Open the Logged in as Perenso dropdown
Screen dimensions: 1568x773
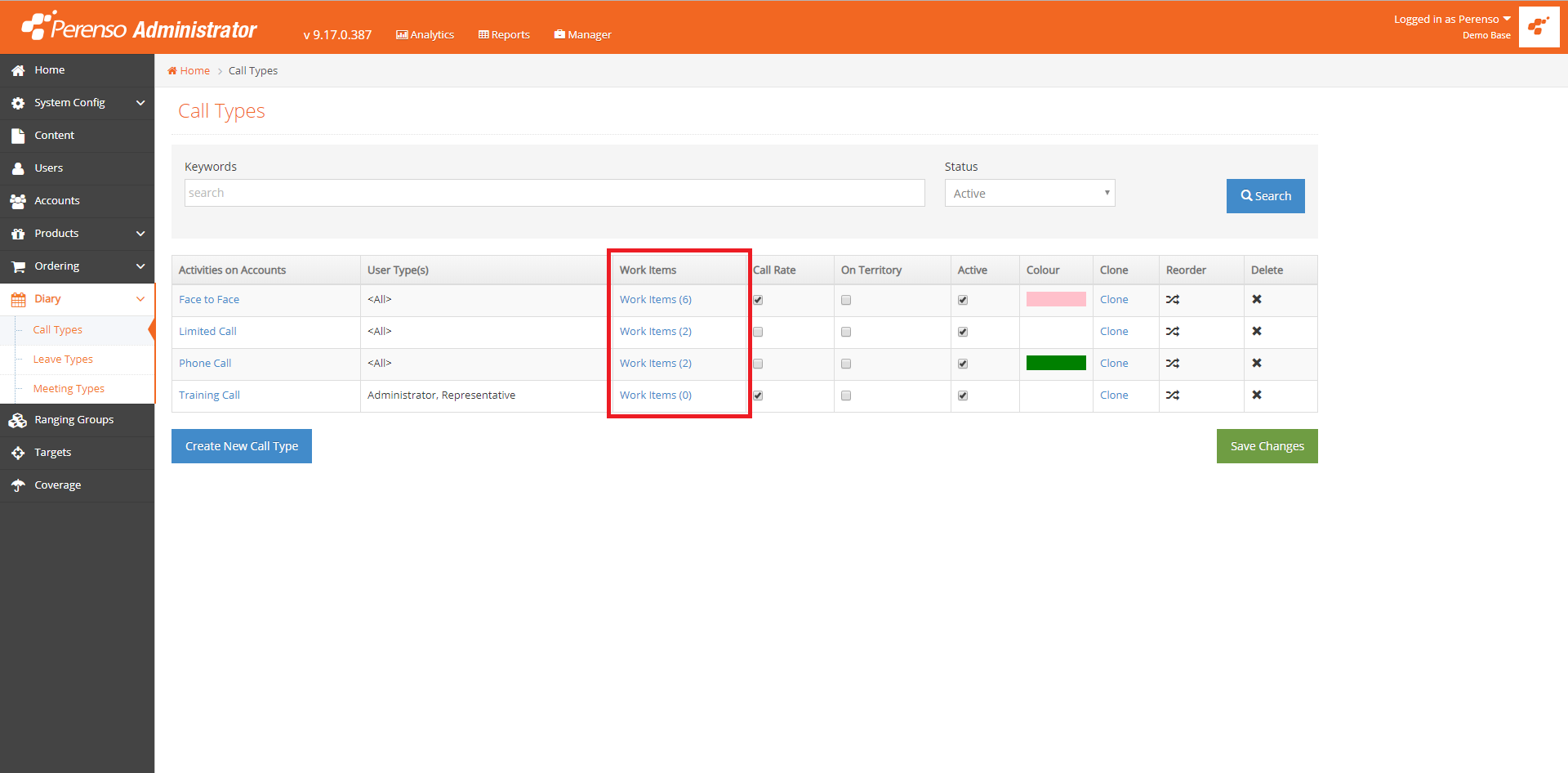(x=1452, y=20)
